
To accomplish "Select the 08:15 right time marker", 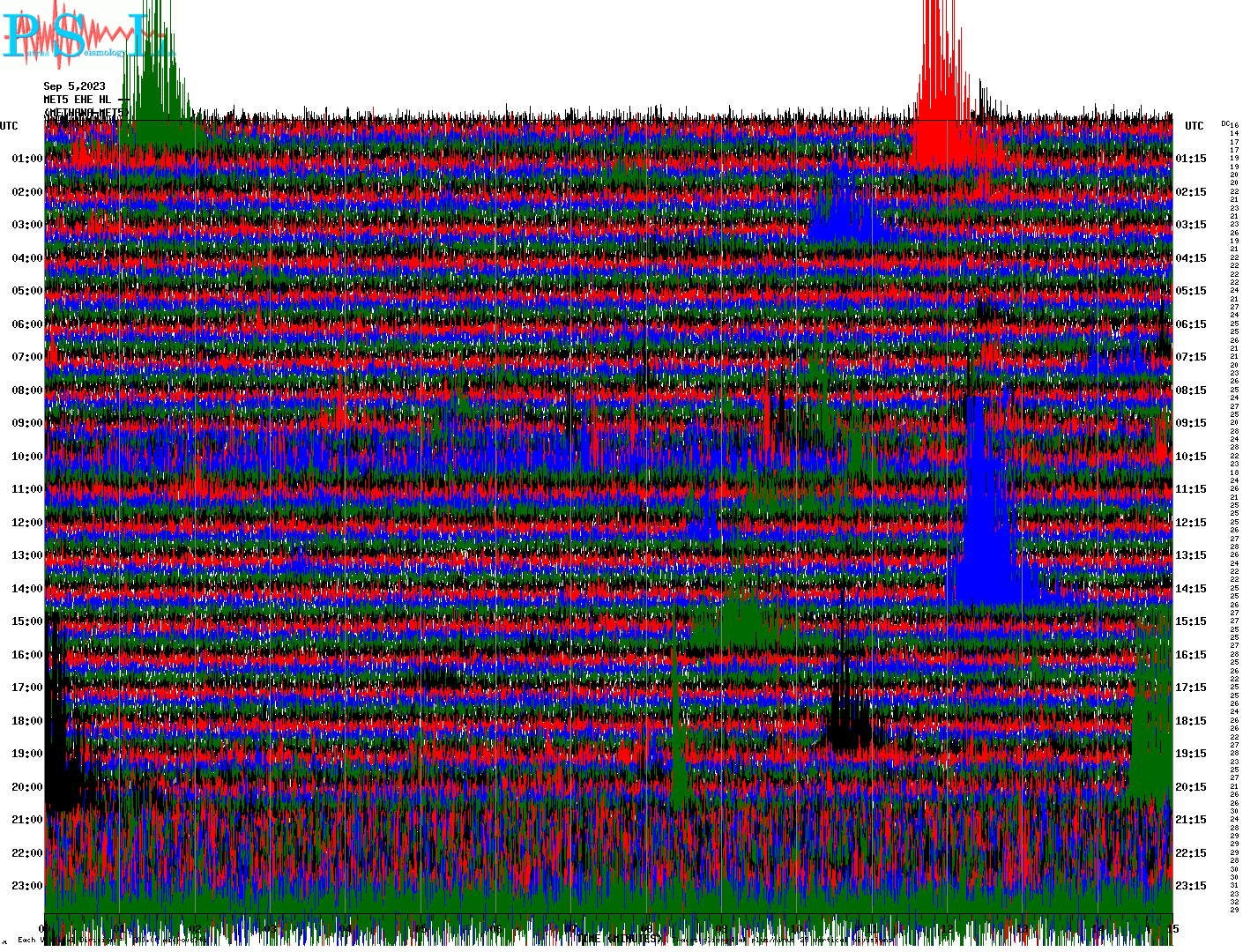I will 1191,390.
